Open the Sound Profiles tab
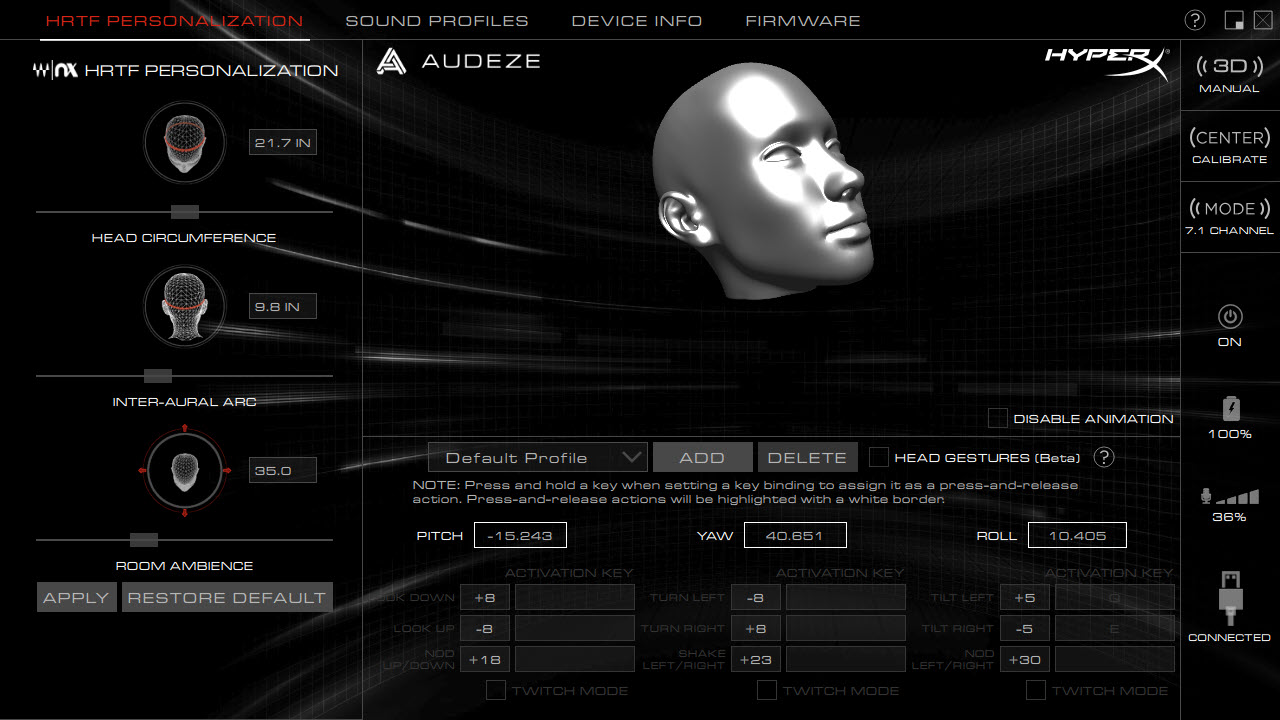 [437, 20]
